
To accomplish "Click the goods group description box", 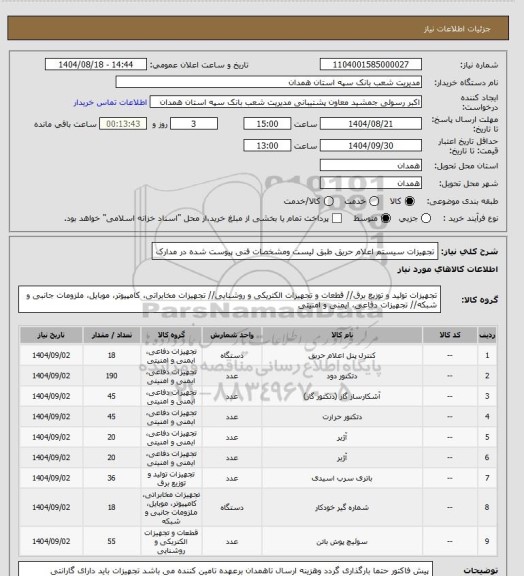I will (229, 300).
